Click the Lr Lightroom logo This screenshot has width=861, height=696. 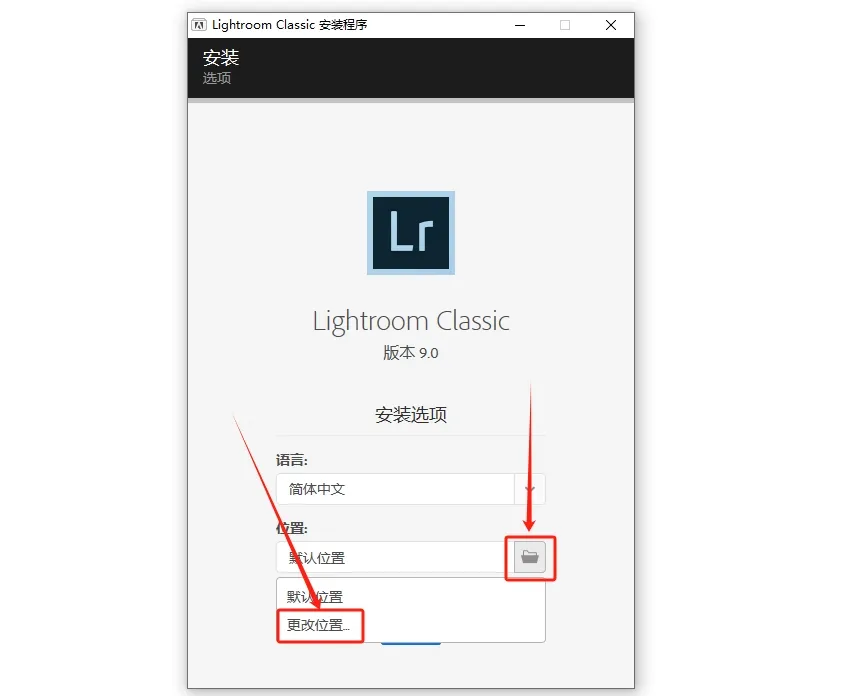coord(411,233)
